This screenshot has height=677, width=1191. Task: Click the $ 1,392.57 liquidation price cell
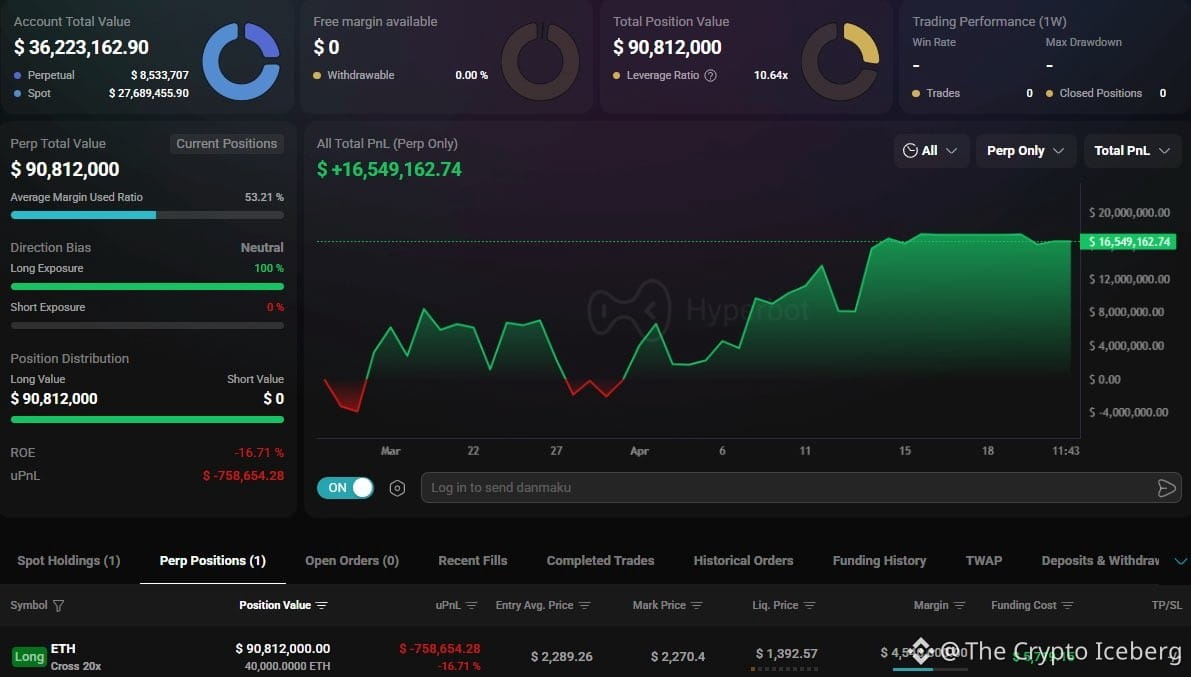(786, 653)
